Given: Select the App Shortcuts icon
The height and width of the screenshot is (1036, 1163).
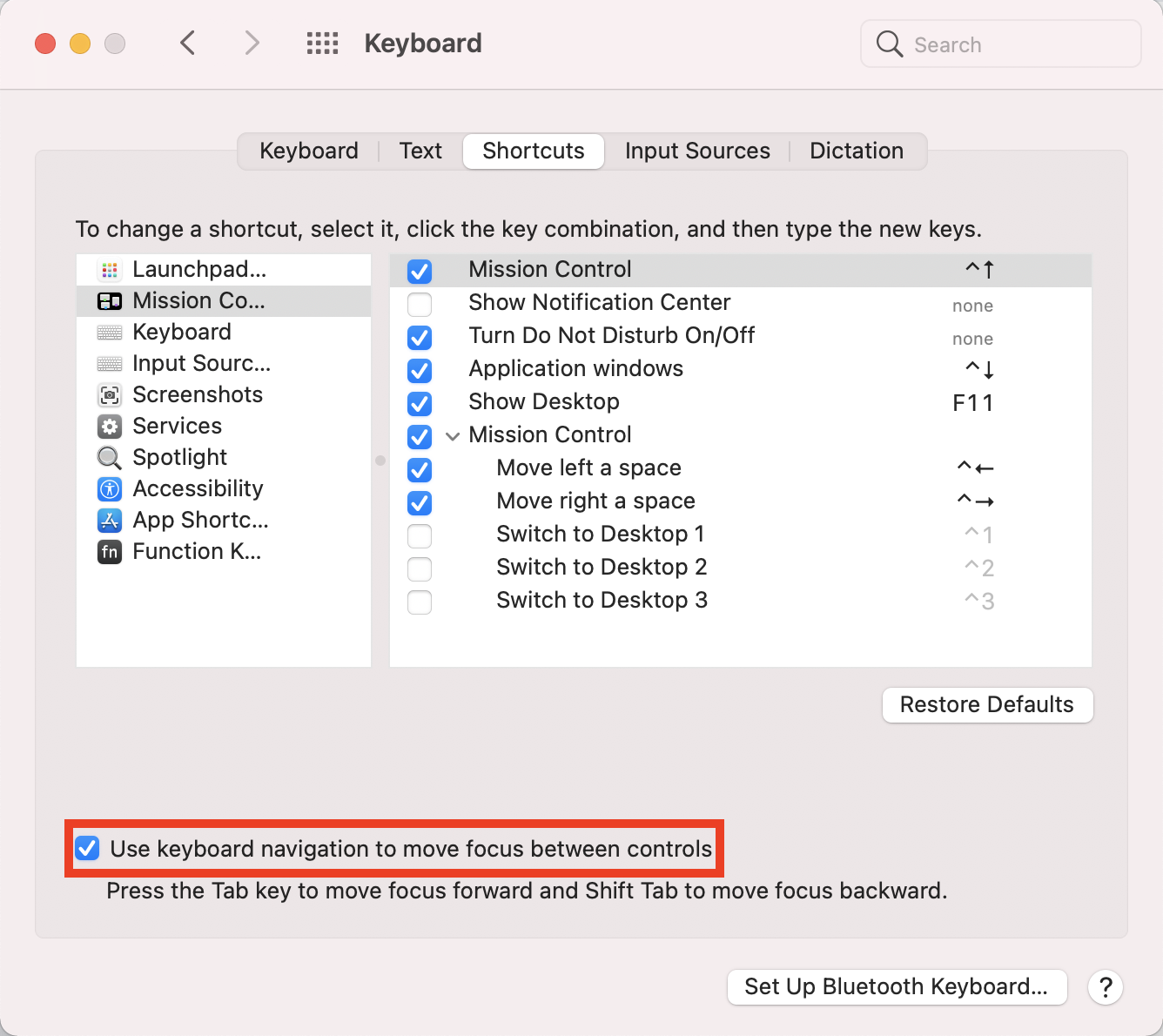Looking at the screenshot, I should (110, 521).
